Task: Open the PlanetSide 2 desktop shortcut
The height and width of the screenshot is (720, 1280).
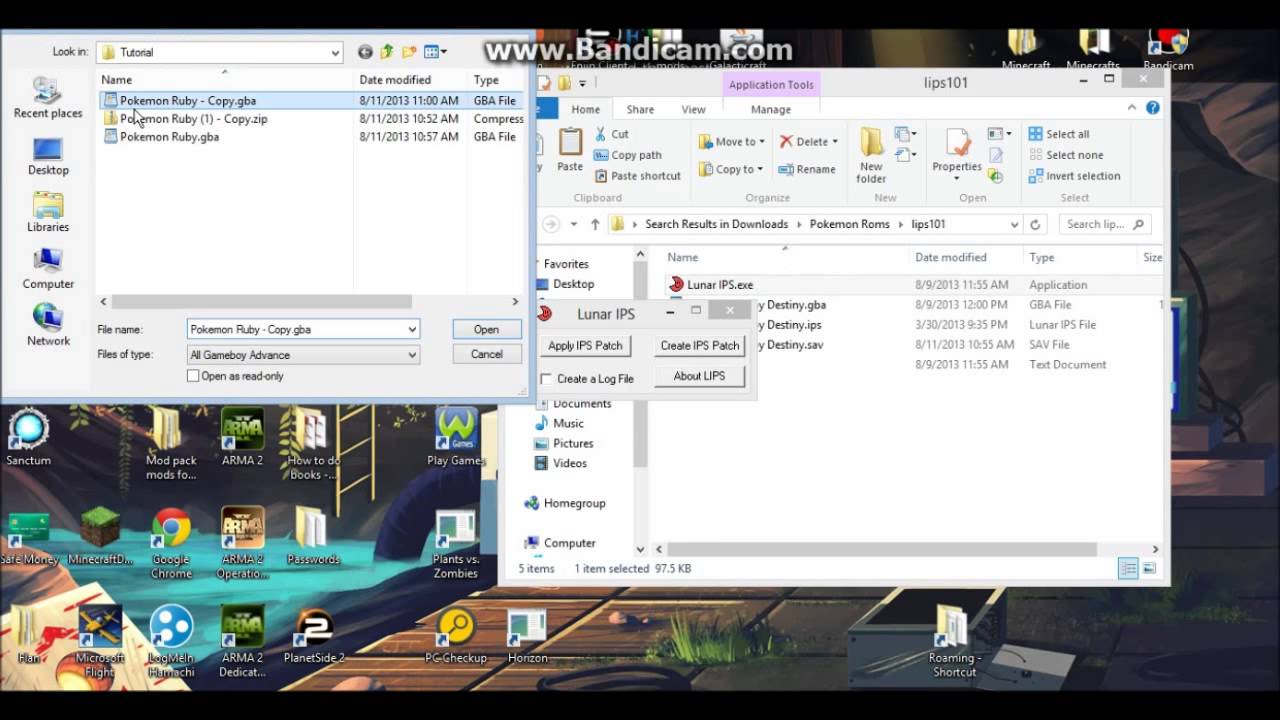Action: click(314, 636)
